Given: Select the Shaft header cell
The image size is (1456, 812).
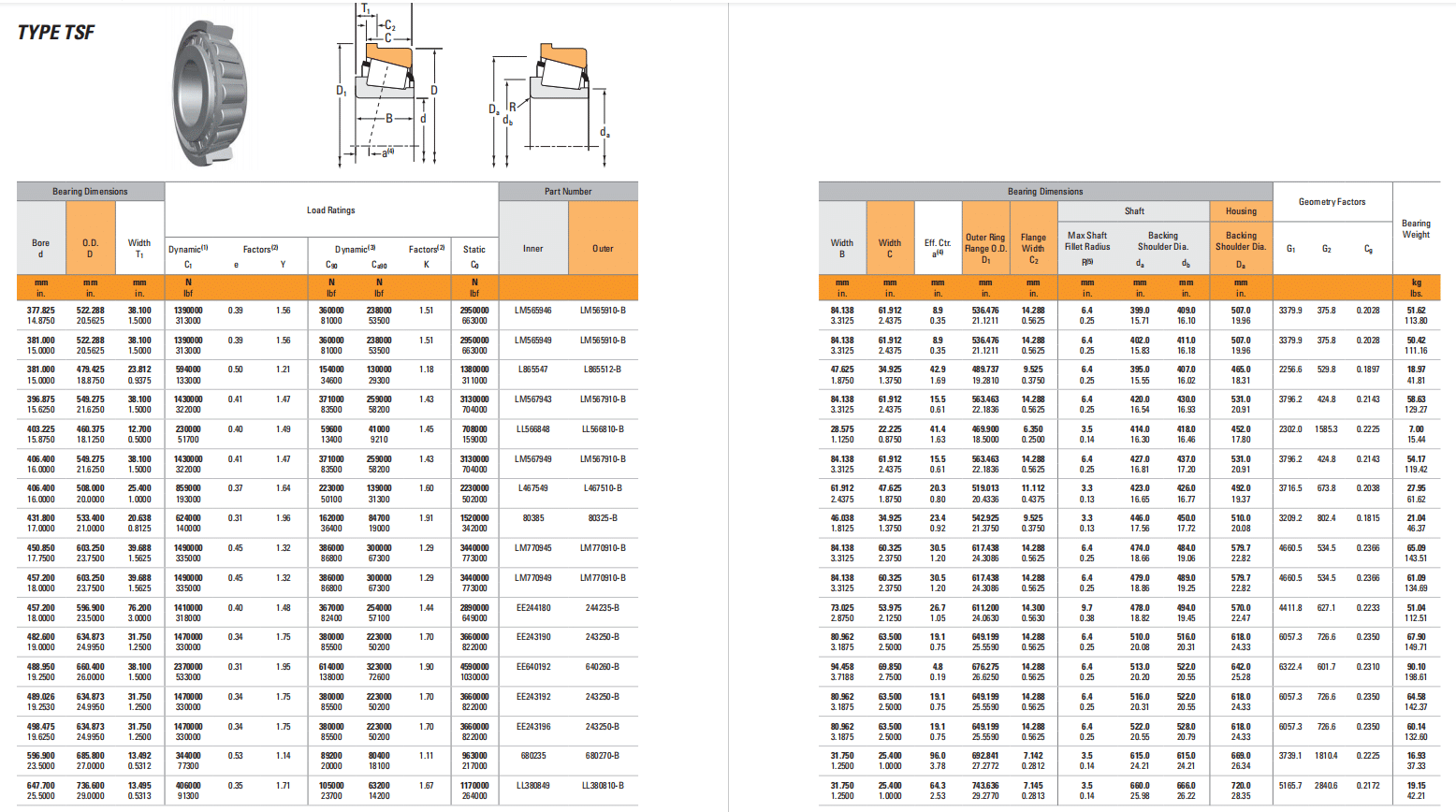Looking at the screenshot, I should tap(1134, 211).
